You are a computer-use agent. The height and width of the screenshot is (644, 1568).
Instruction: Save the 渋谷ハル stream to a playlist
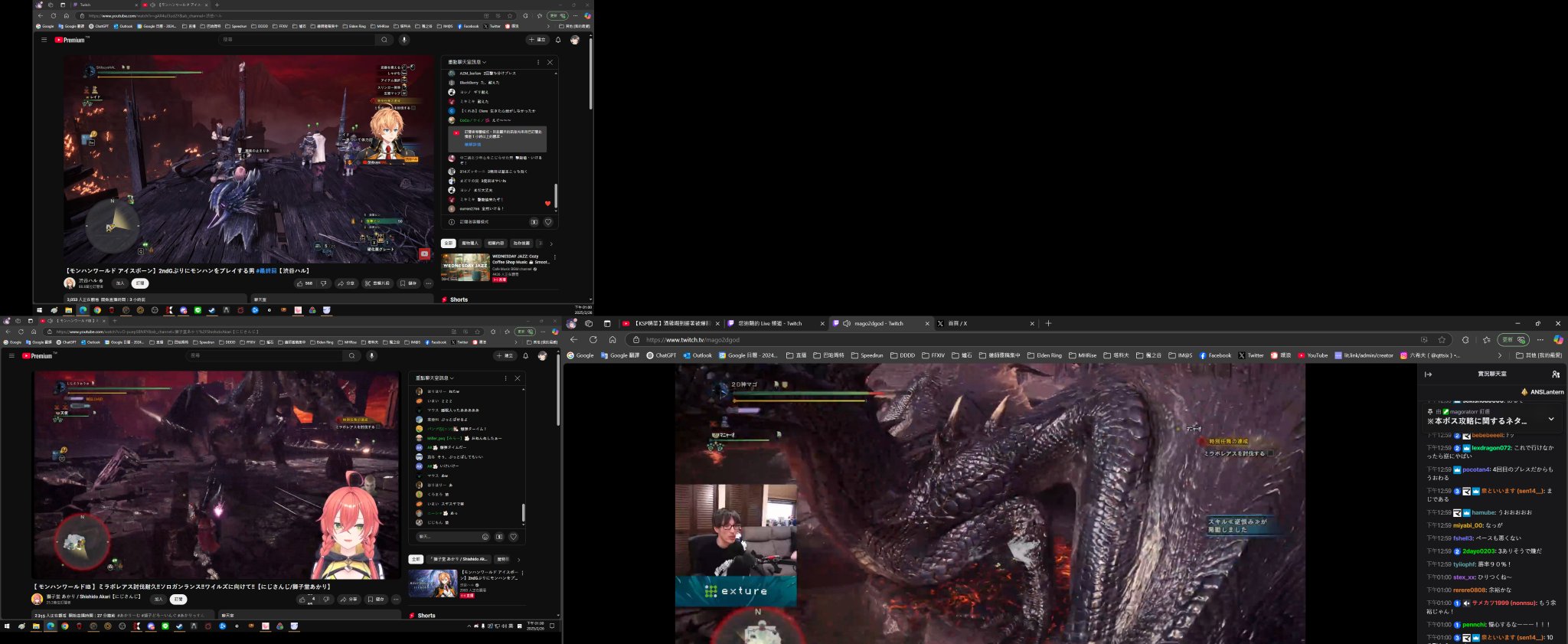408,283
